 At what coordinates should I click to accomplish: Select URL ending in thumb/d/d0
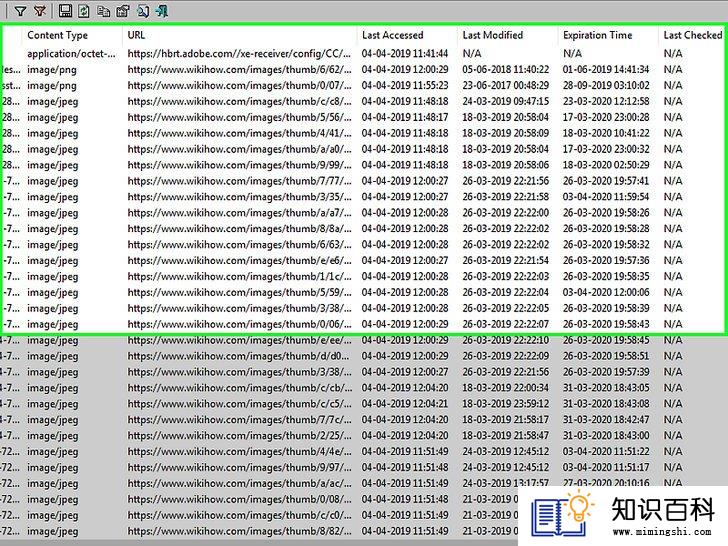click(239, 356)
